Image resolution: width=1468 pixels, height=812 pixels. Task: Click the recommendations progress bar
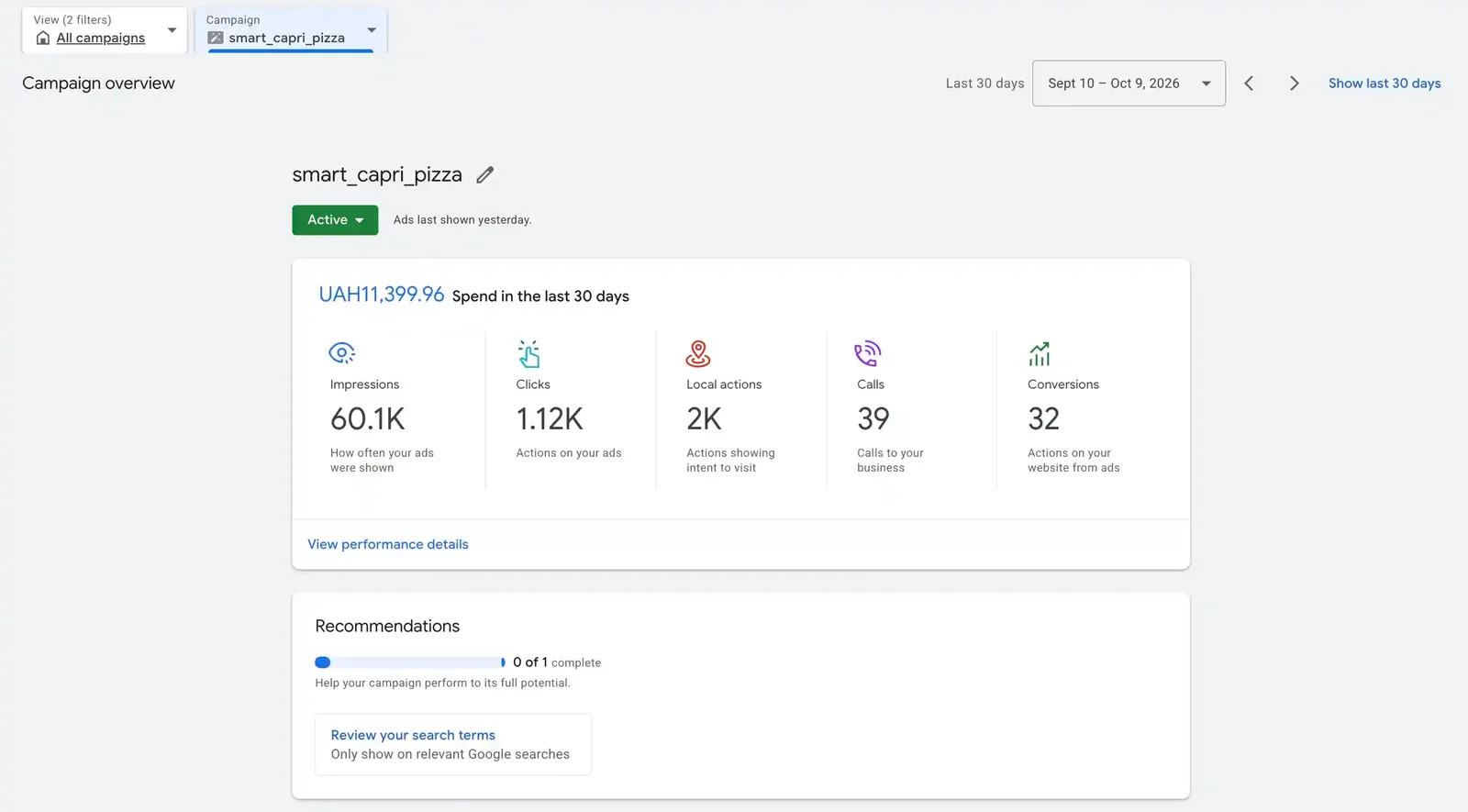pyautogui.click(x=410, y=662)
